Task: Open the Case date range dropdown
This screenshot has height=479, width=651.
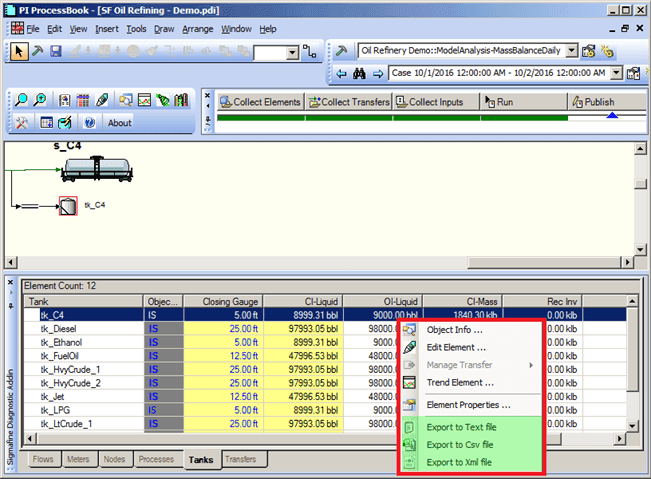Action: pyautogui.click(x=617, y=73)
